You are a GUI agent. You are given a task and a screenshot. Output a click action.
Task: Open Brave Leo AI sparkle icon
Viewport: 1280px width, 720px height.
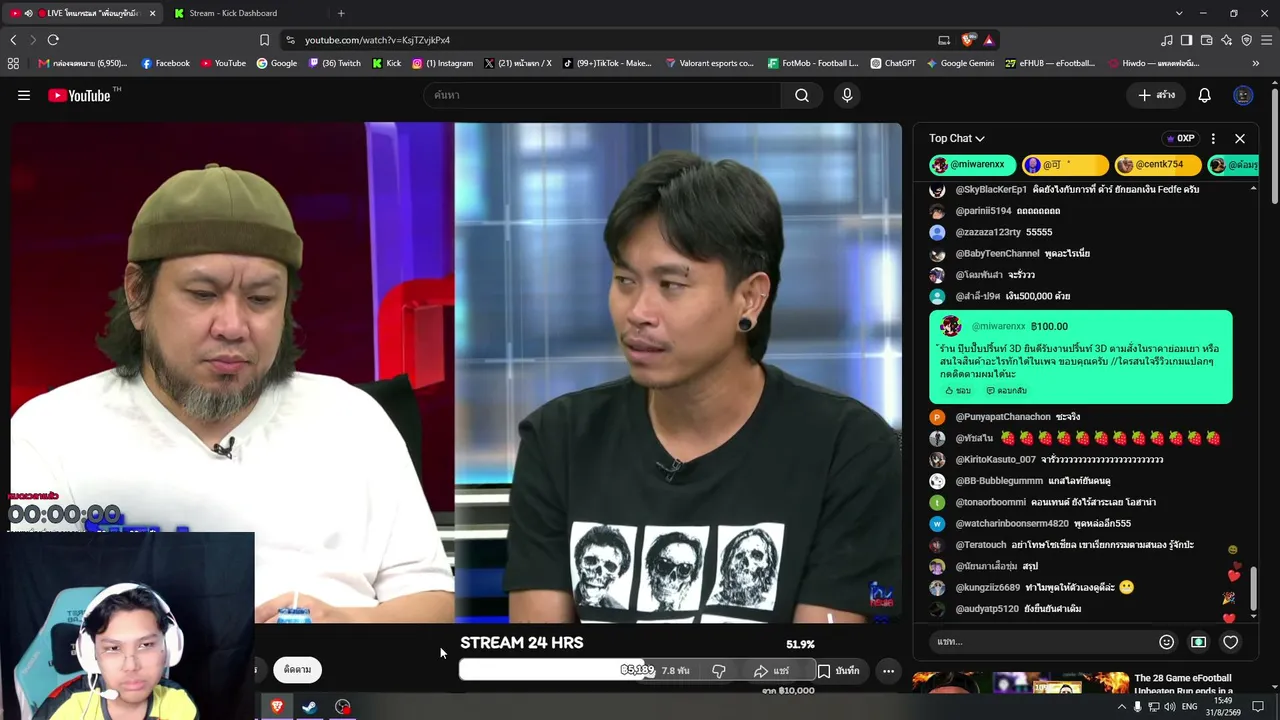coord(1226,40)
